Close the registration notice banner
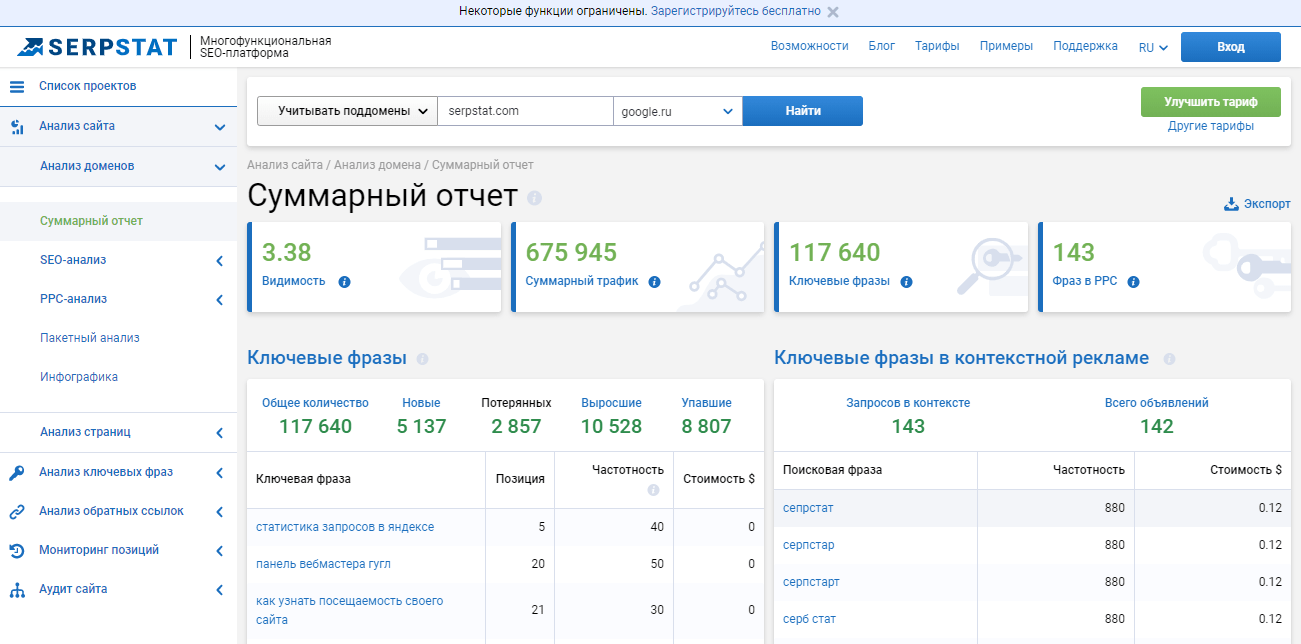 tap(833, 12)
